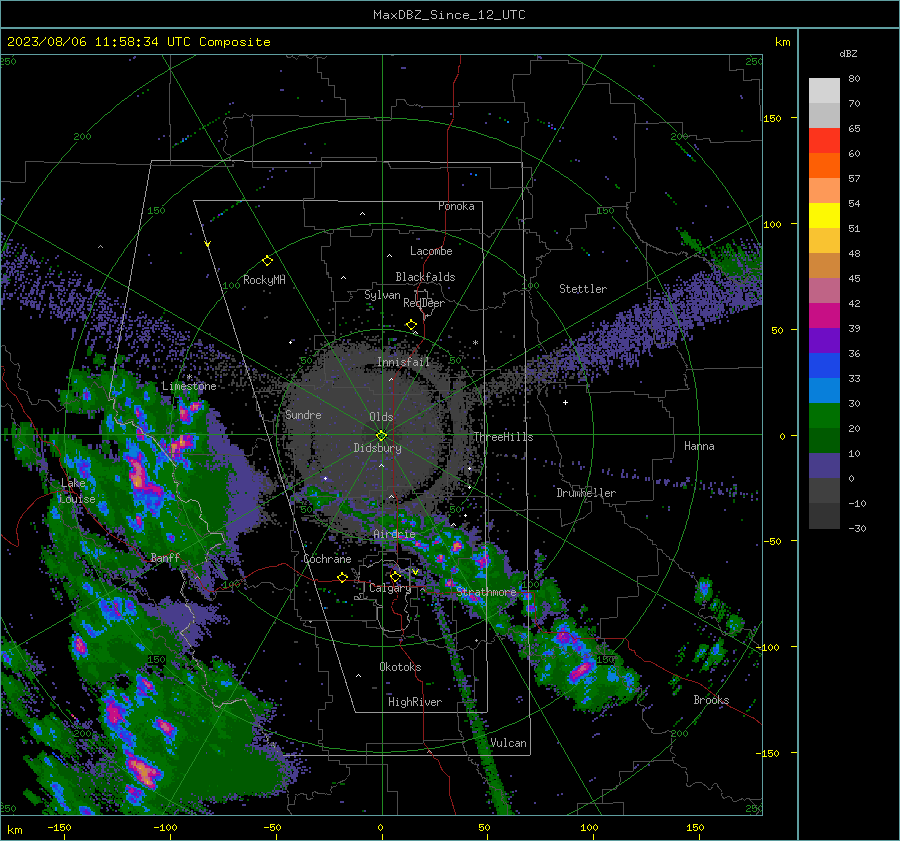Select the Banff label
Viewport: 900px width, 841px height.
point(165,557)
